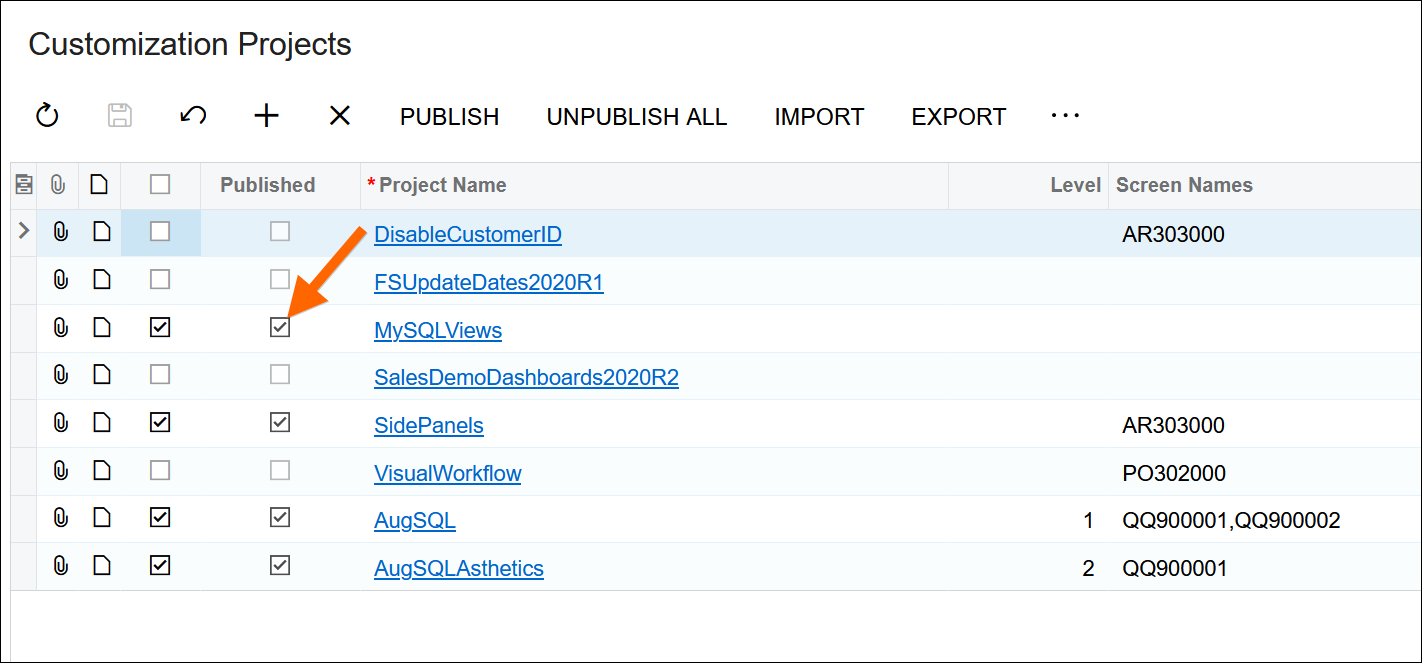Select AR303000 cell in SidePanels row
This screenshot has height=663, width=1422.
tap(1174, 425)
